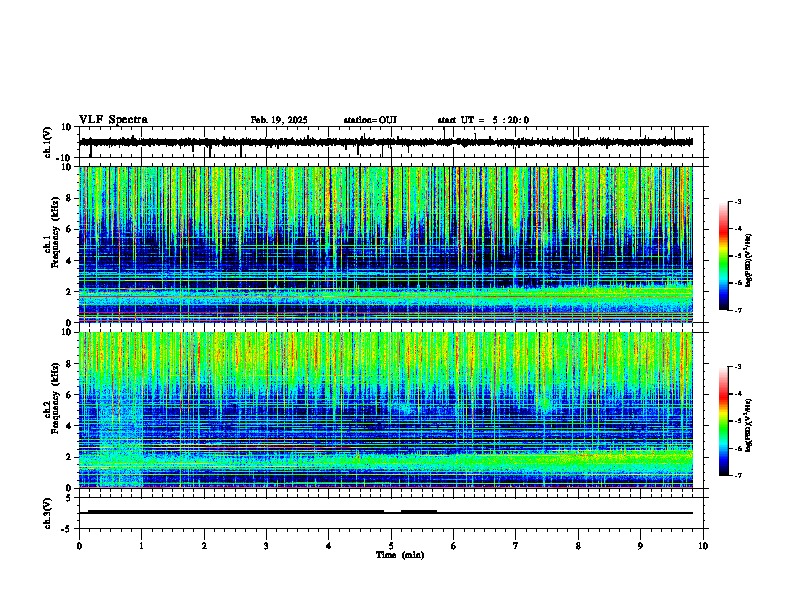Click the ch.2 color bar log(PSD) label
Image resolution: width=792 pixels, height=612 pixels.
pyautogui.click(x=749, y=426)
